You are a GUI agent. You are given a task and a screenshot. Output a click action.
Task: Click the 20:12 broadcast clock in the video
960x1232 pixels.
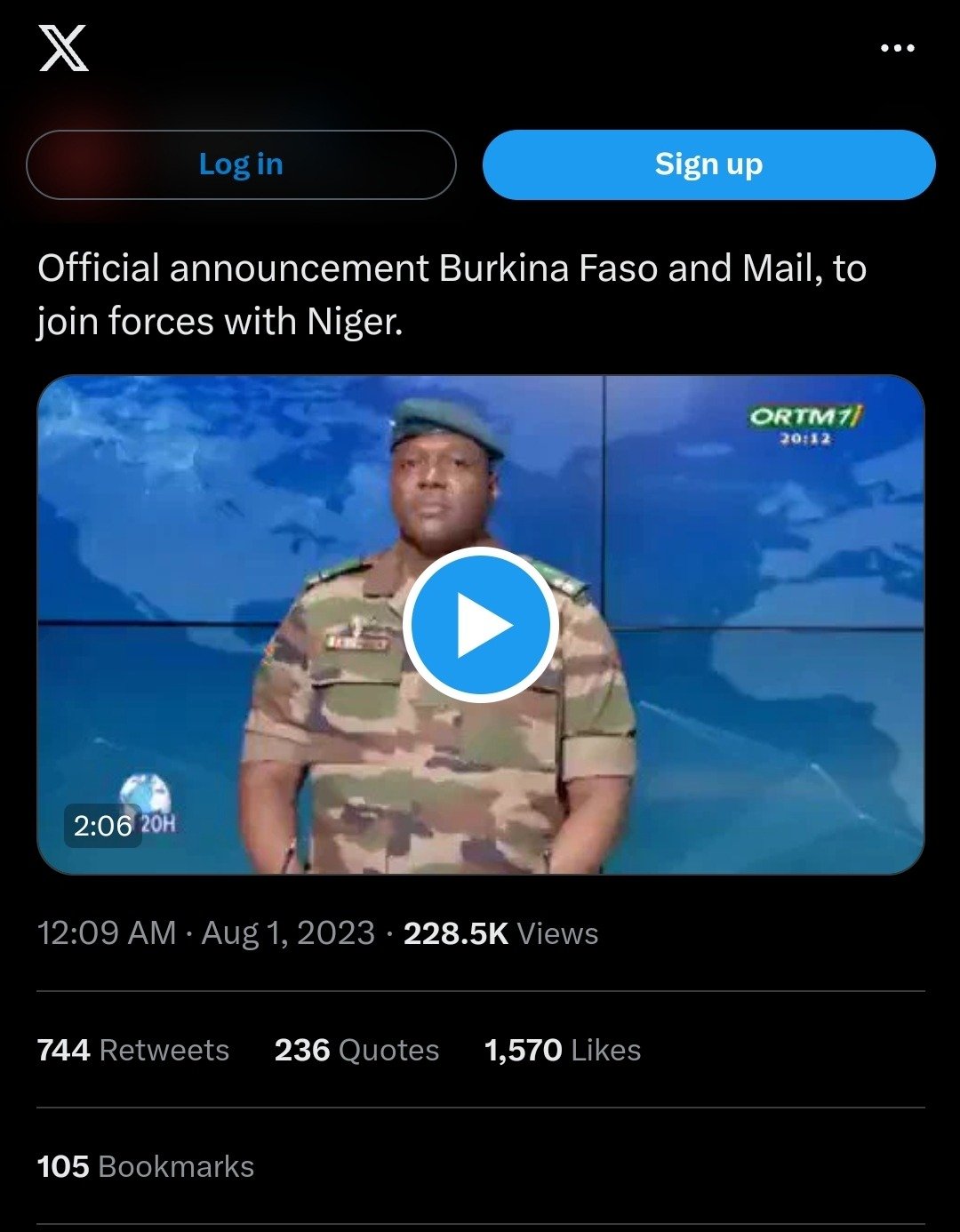[805, 438]
